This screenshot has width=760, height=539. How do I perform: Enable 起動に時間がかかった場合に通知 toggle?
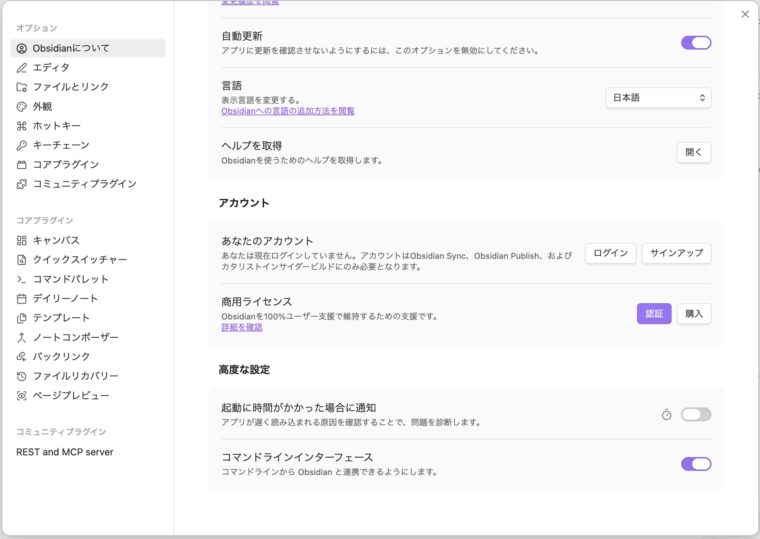coord(696,414)
